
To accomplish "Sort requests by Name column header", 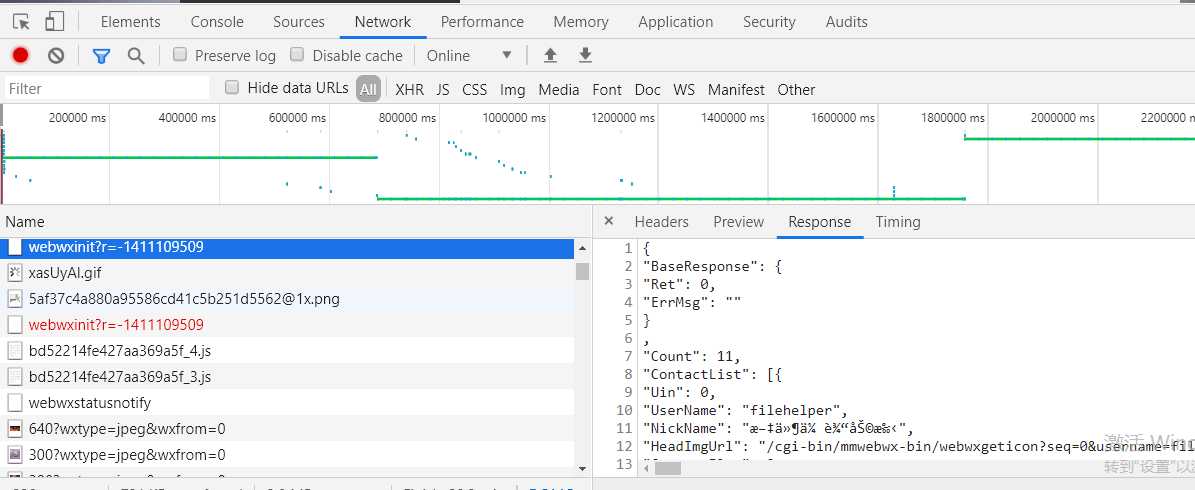I will point(296,222).
